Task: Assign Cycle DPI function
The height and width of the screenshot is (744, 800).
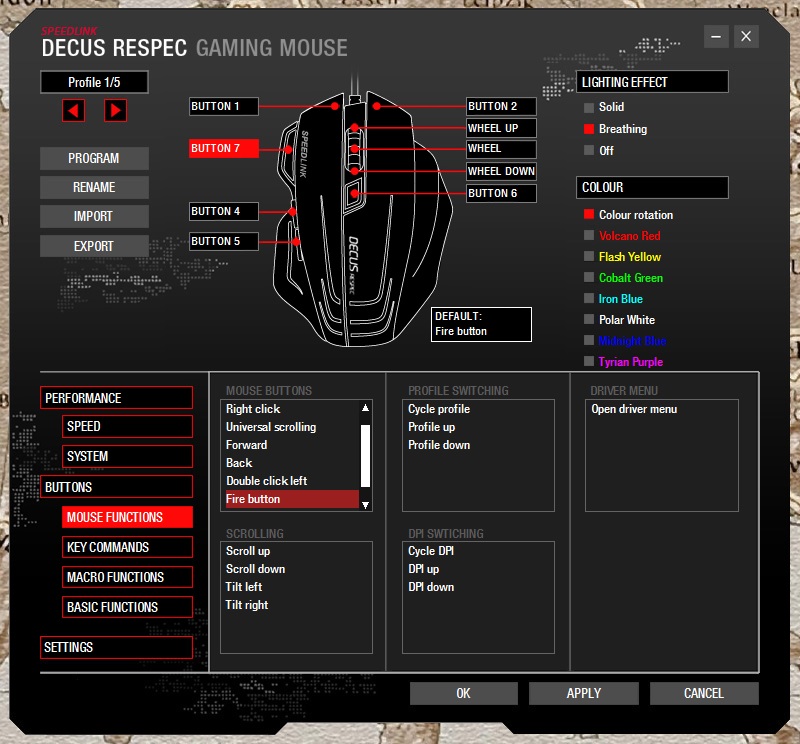Action: point(431,551)
